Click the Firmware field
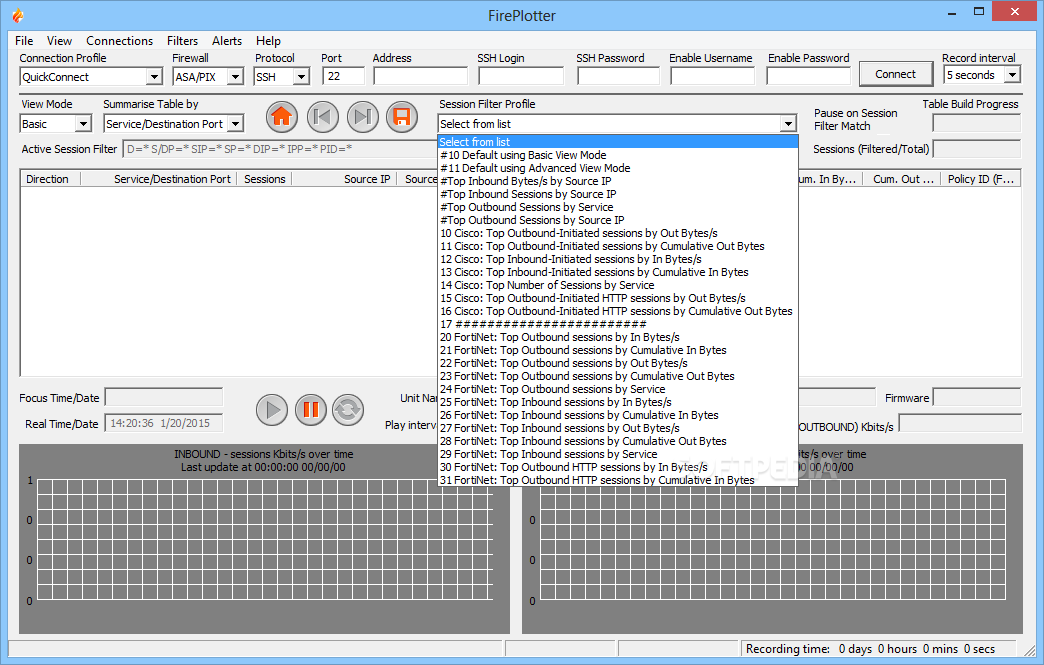Image resolution: width=1044 pixels, height=665 pixels. click(x=976, y=397)
